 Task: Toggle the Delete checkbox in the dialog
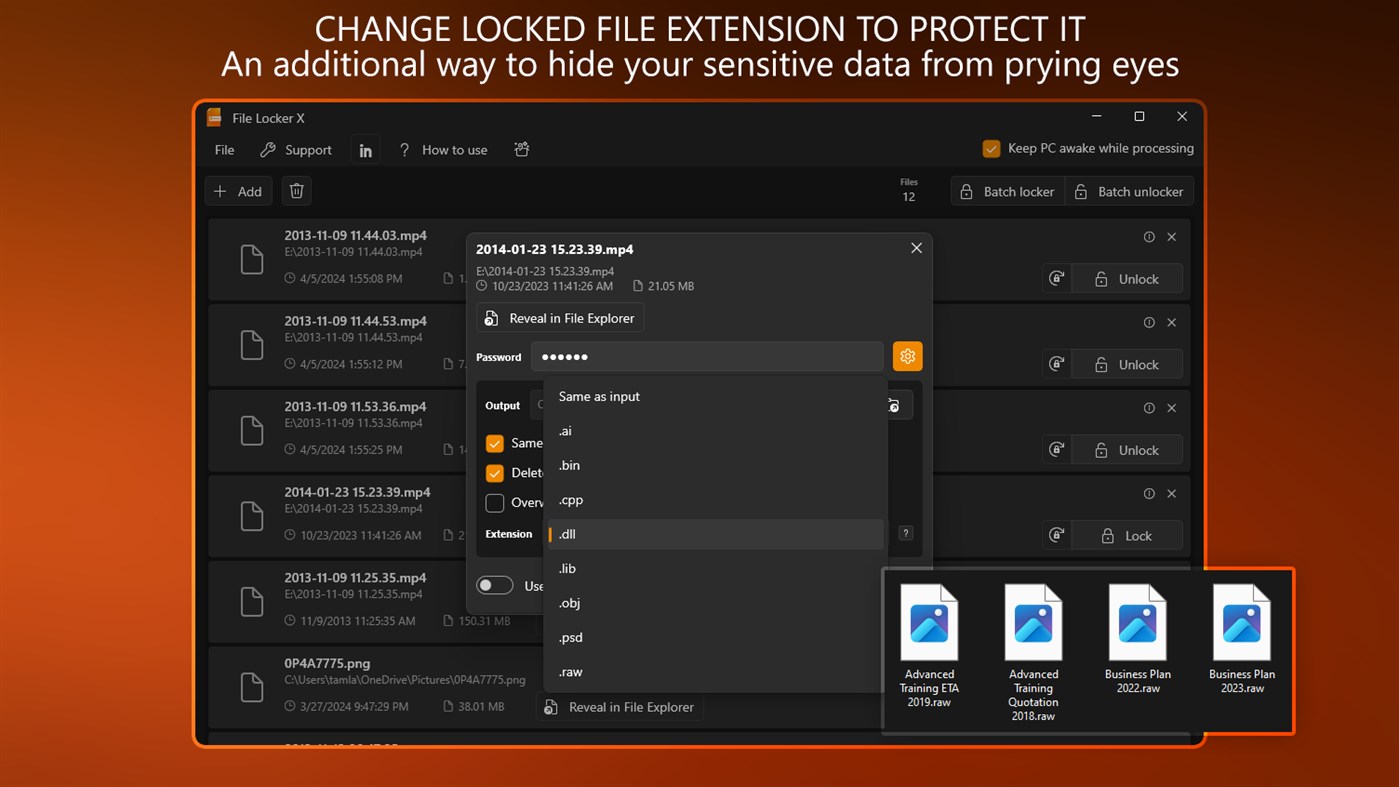(x=494, y=472)
